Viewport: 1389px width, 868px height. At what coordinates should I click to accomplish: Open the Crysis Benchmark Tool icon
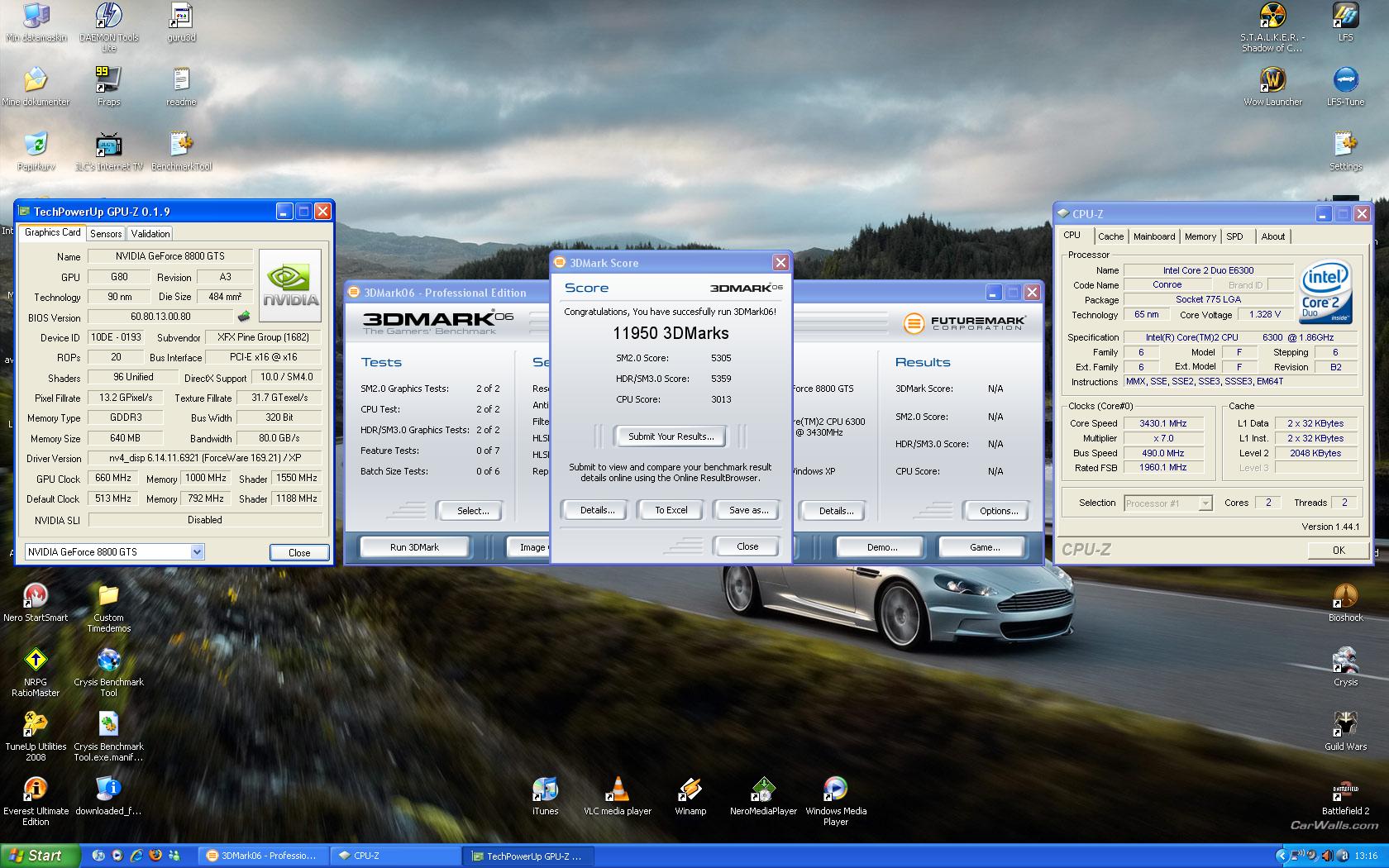(x=108, y=672)
